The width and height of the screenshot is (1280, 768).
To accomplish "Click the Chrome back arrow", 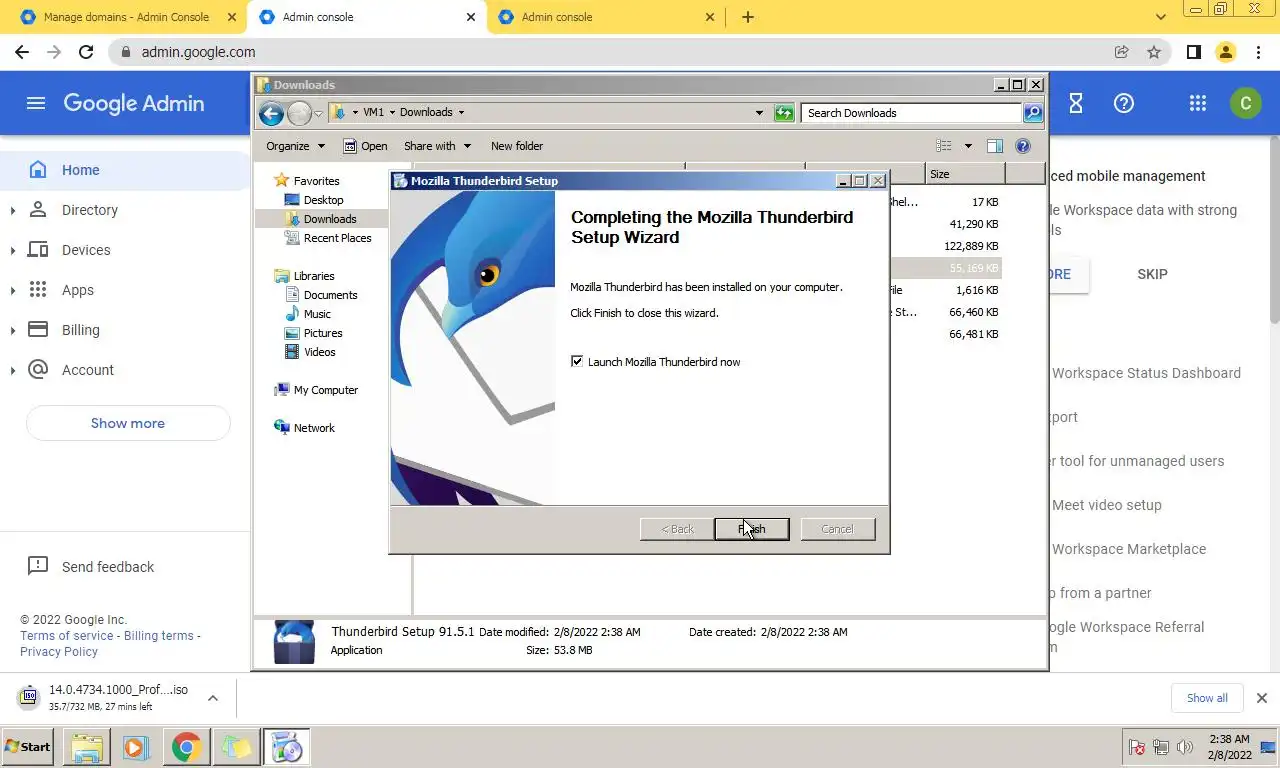I will 22,52.
